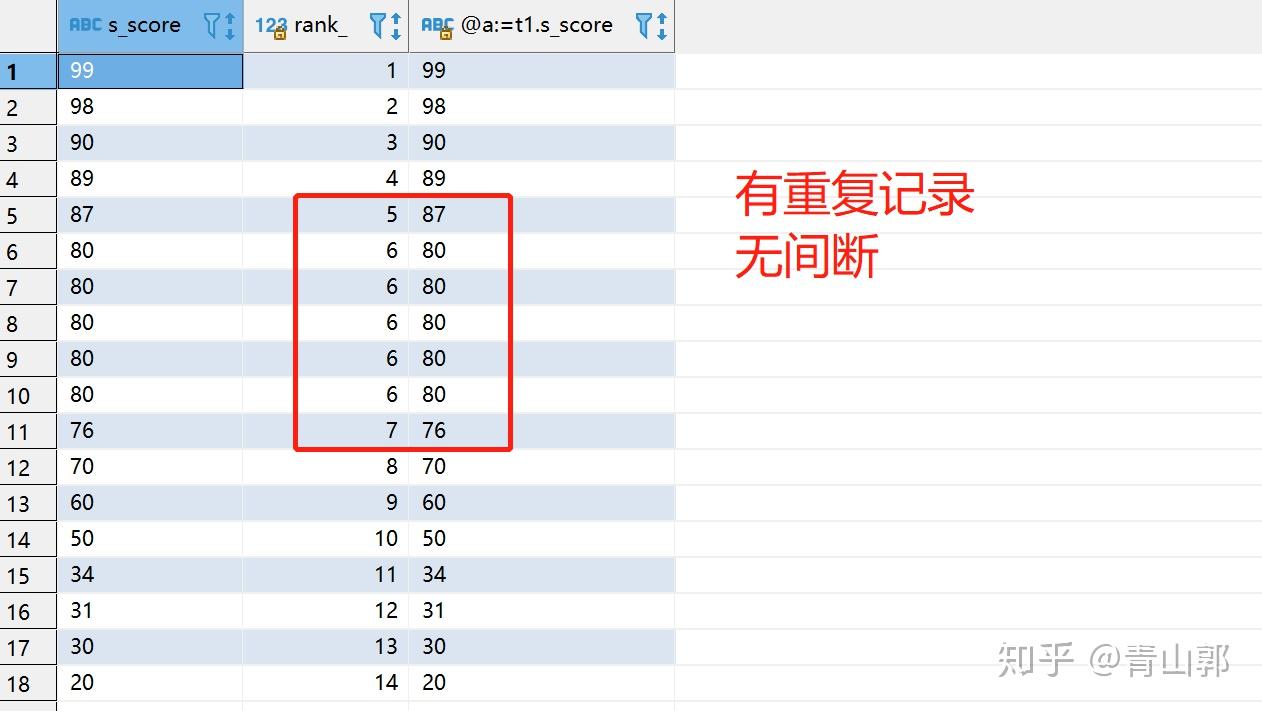1262x711 pixels.
Task: Select rank_ cell 5 in row 5
Action: (326, 215)
